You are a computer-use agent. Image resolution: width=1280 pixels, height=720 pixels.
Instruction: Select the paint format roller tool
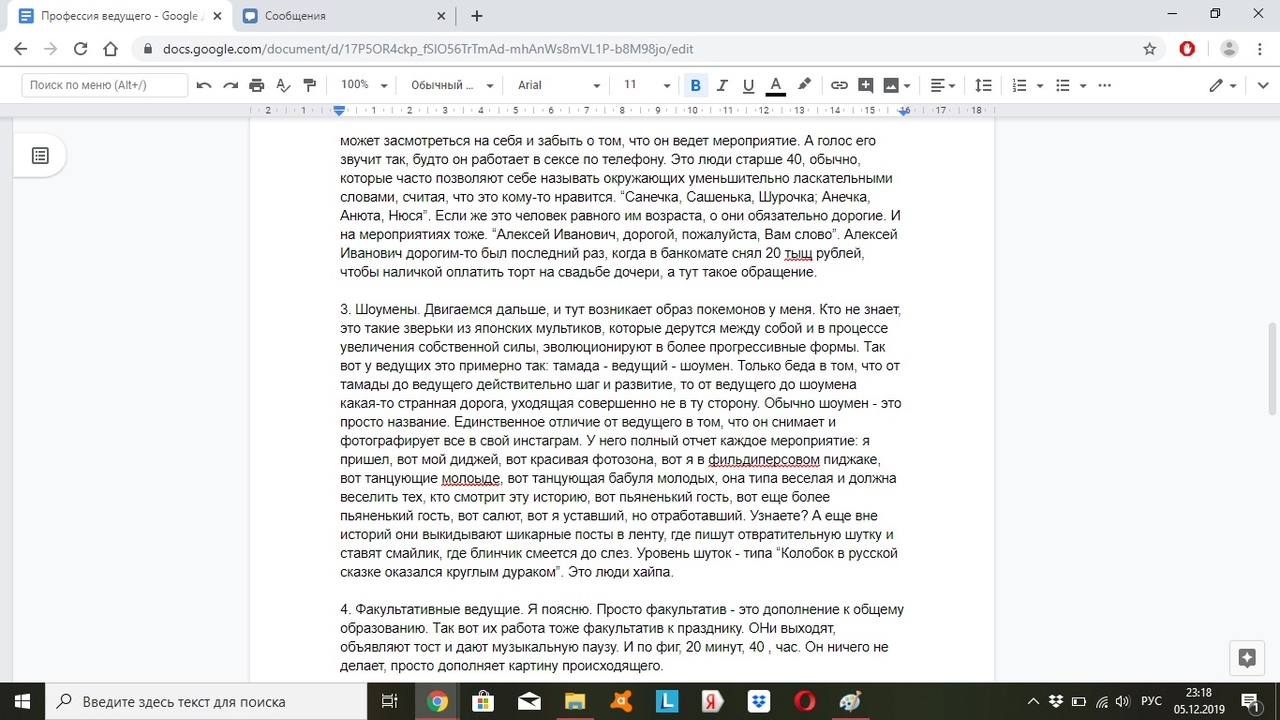(309, 85)
